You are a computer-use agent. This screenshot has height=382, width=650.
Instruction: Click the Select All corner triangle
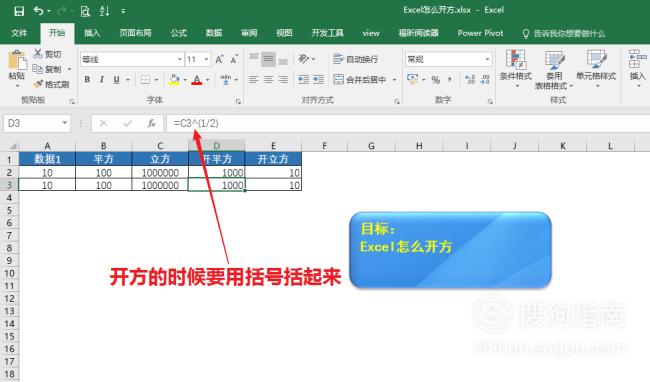click(12, 145)
